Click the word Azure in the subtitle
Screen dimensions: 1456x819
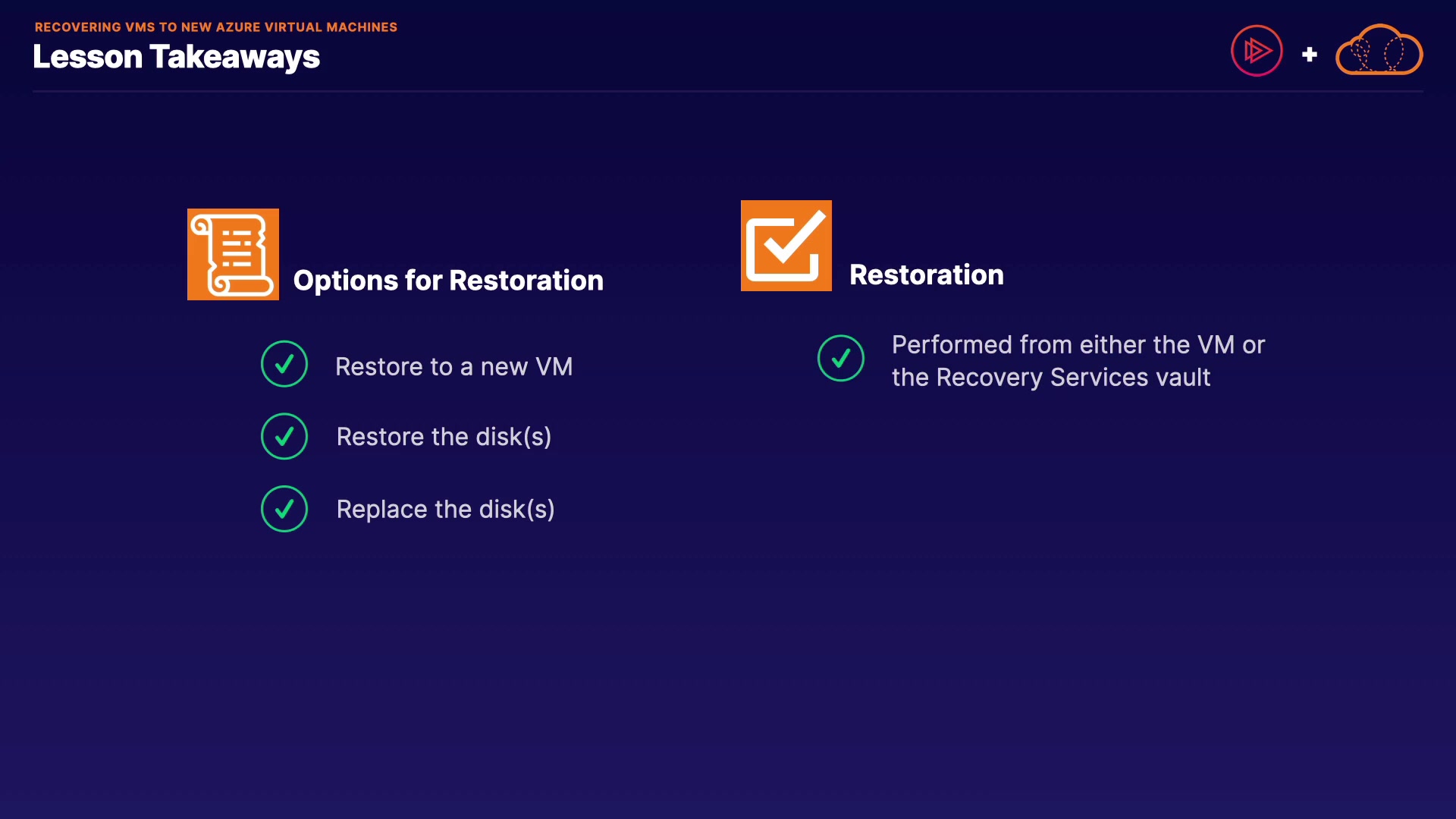point(238,27)
